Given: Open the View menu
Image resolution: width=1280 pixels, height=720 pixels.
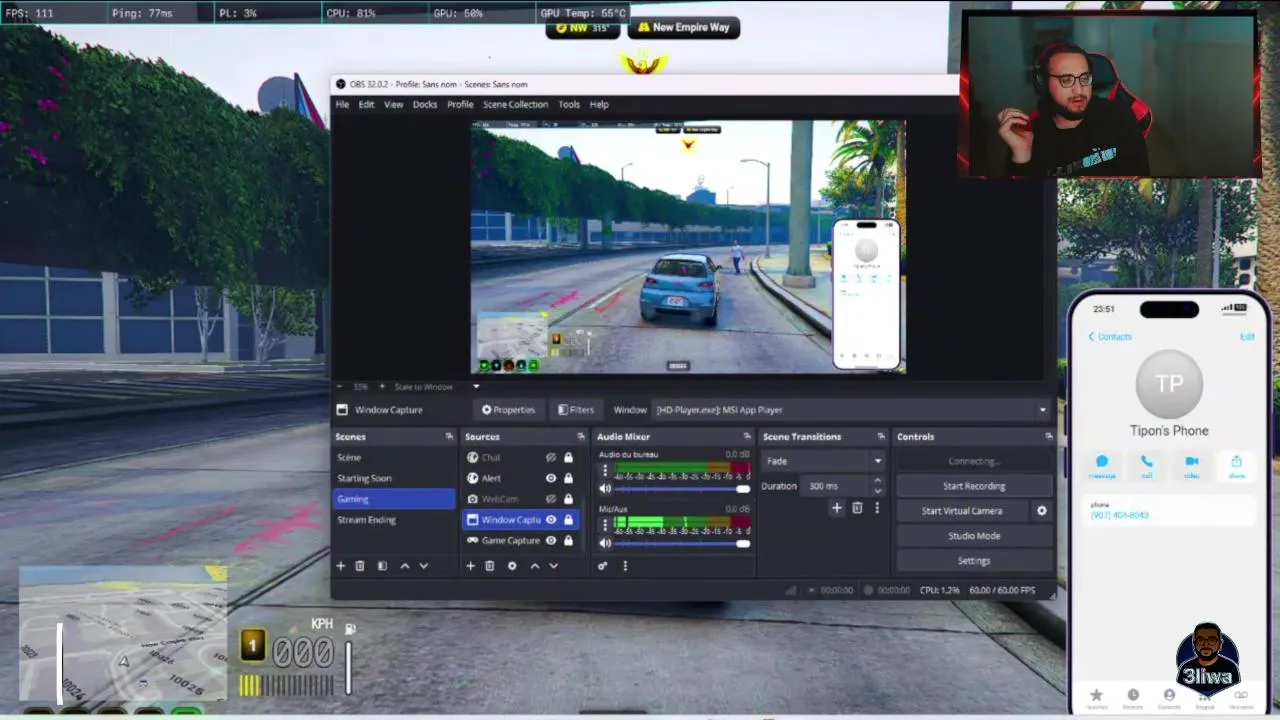Looking at the screenshot, I should [393, 104].
